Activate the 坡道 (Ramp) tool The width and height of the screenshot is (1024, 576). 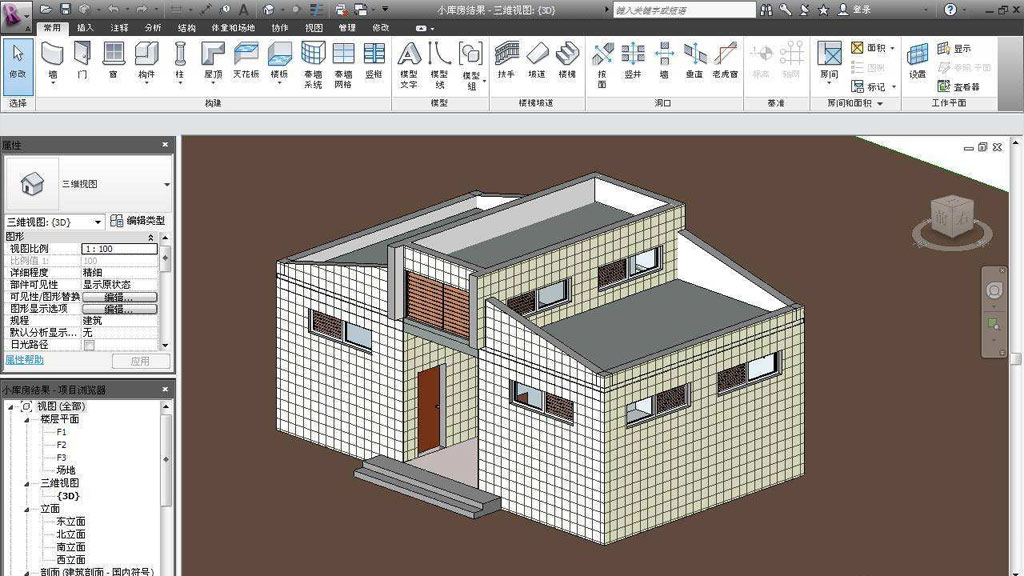tap(537, 58)
